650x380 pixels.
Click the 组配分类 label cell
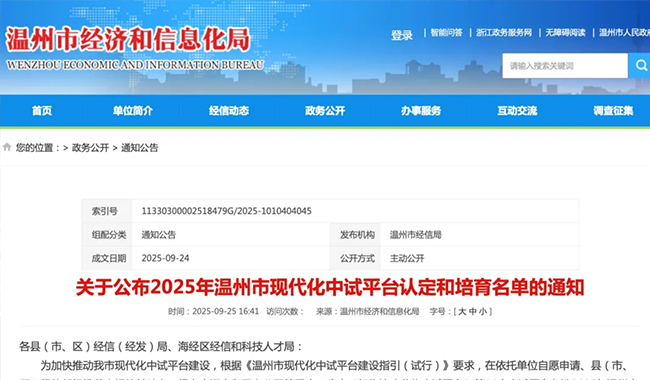click(107, 235)
